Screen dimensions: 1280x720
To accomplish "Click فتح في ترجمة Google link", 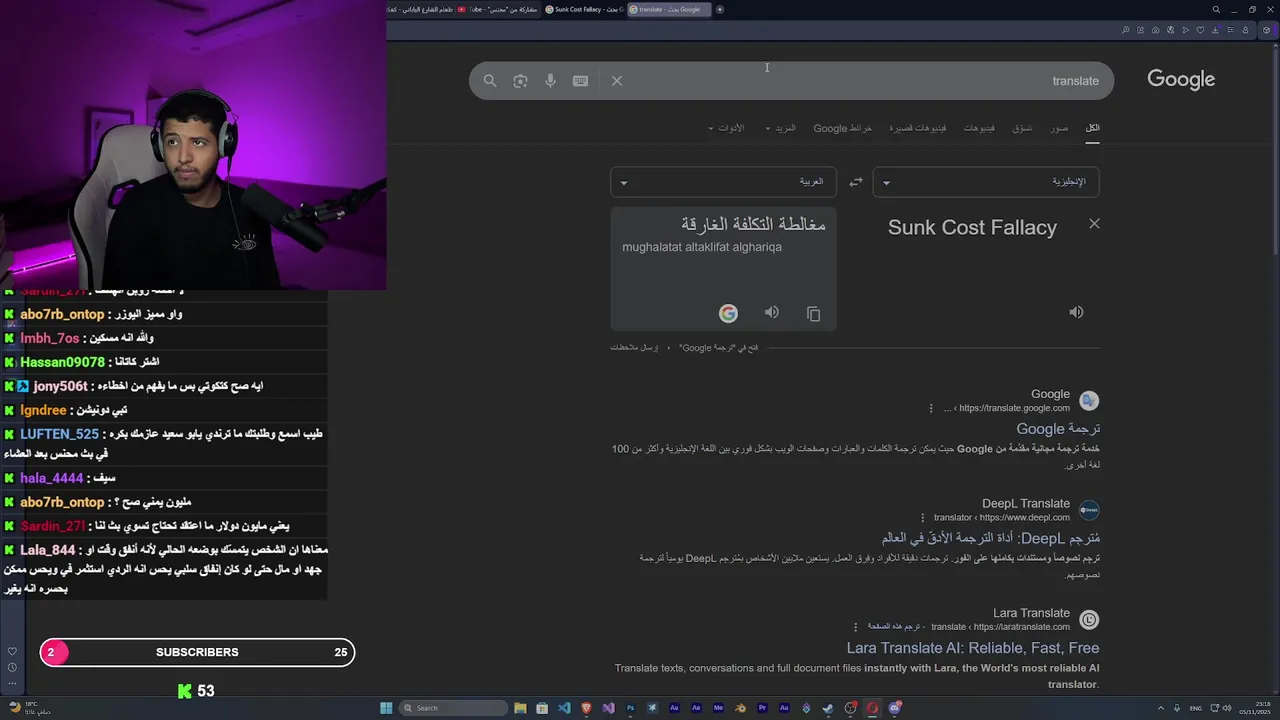I will [719, 347].
